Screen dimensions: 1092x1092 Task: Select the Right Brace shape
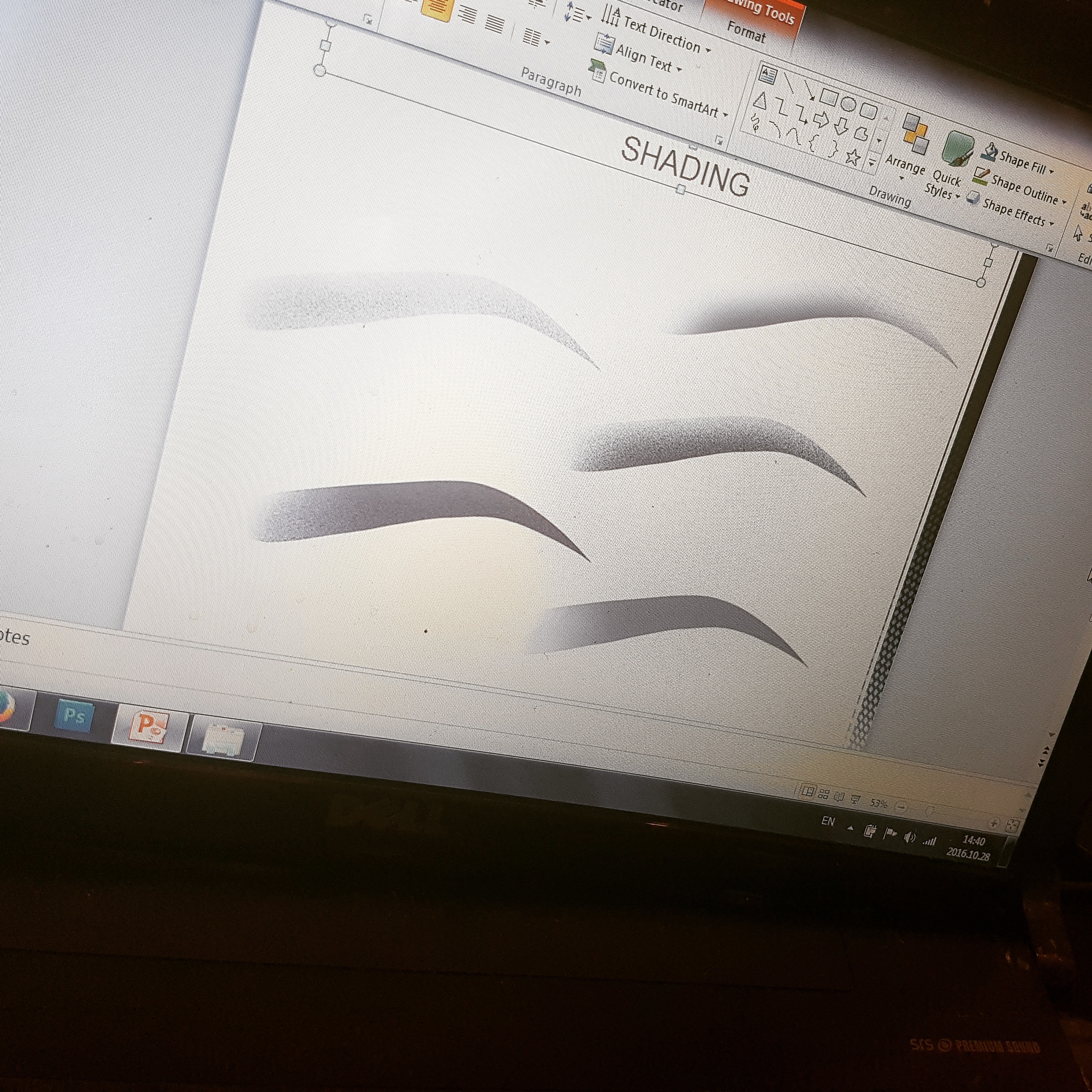832,149
